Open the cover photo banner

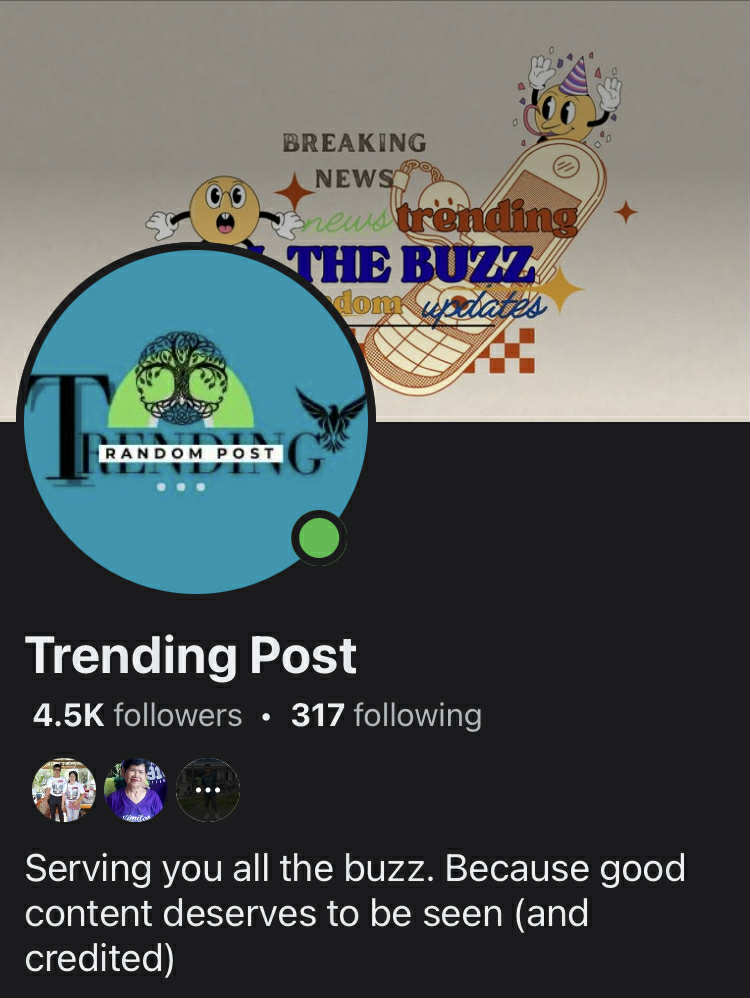coord(375,211)
